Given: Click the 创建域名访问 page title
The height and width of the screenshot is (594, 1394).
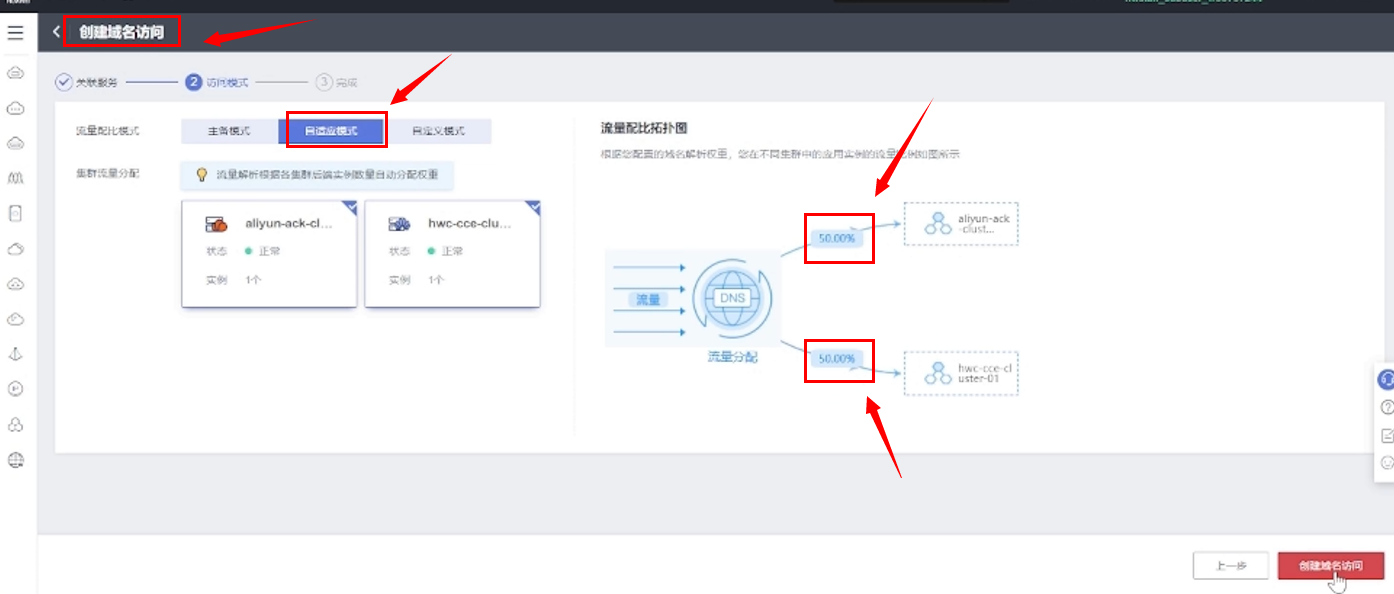Looking at the screenshot, I should pos(122,32).
